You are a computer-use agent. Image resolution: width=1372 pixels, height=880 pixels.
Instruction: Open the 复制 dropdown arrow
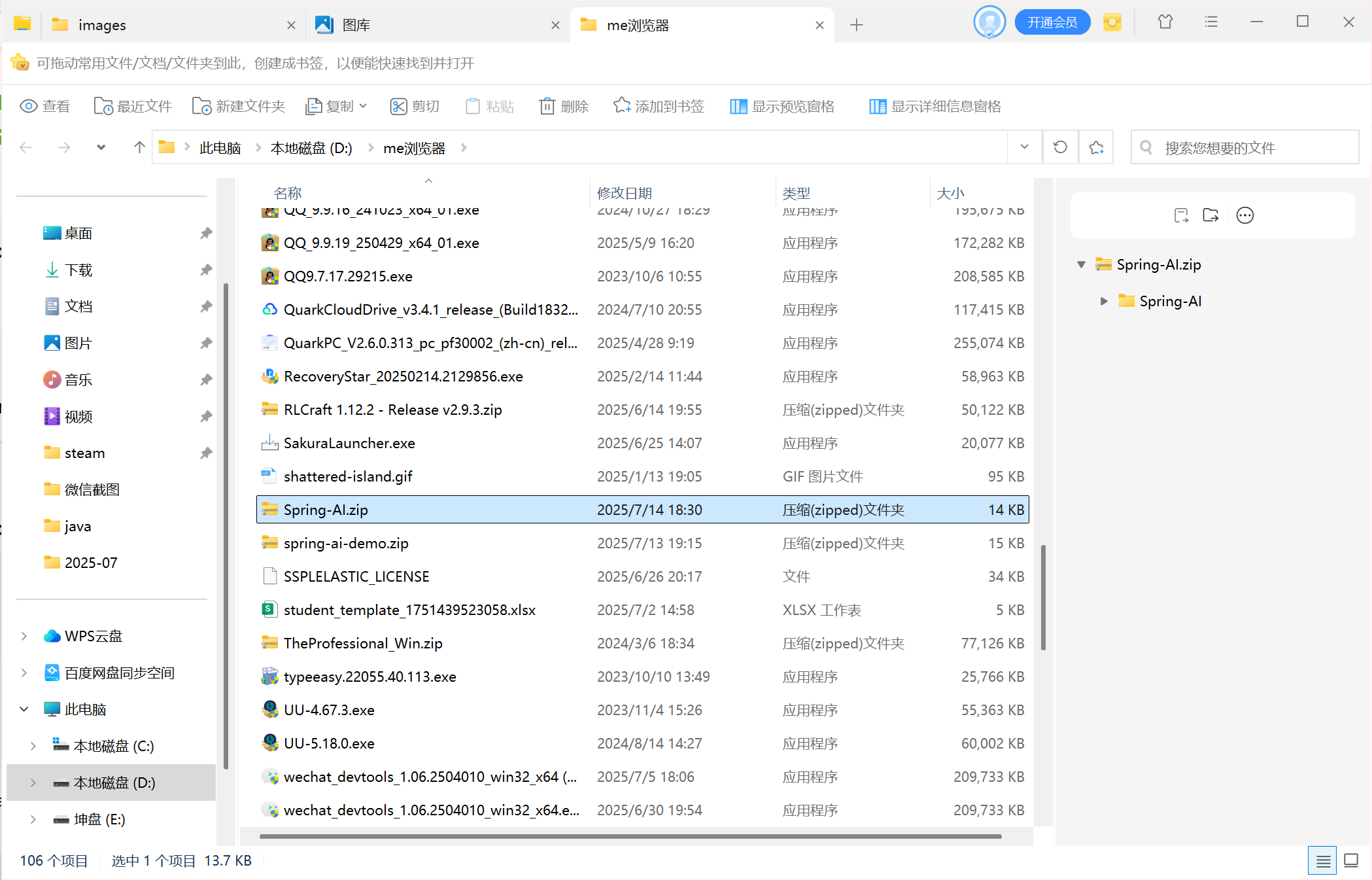pyautogui.click(x=363, y=106)
